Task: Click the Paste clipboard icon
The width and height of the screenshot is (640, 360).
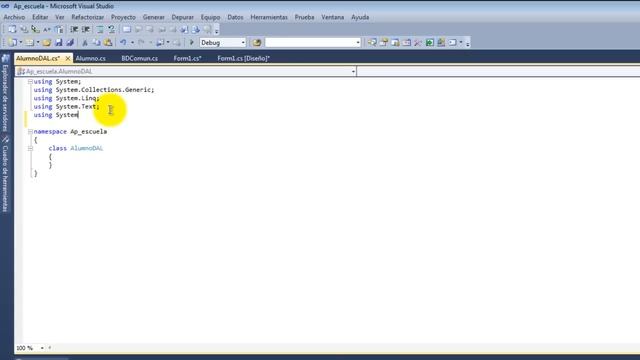Action: pyautogui.click(x=108, y=42)
